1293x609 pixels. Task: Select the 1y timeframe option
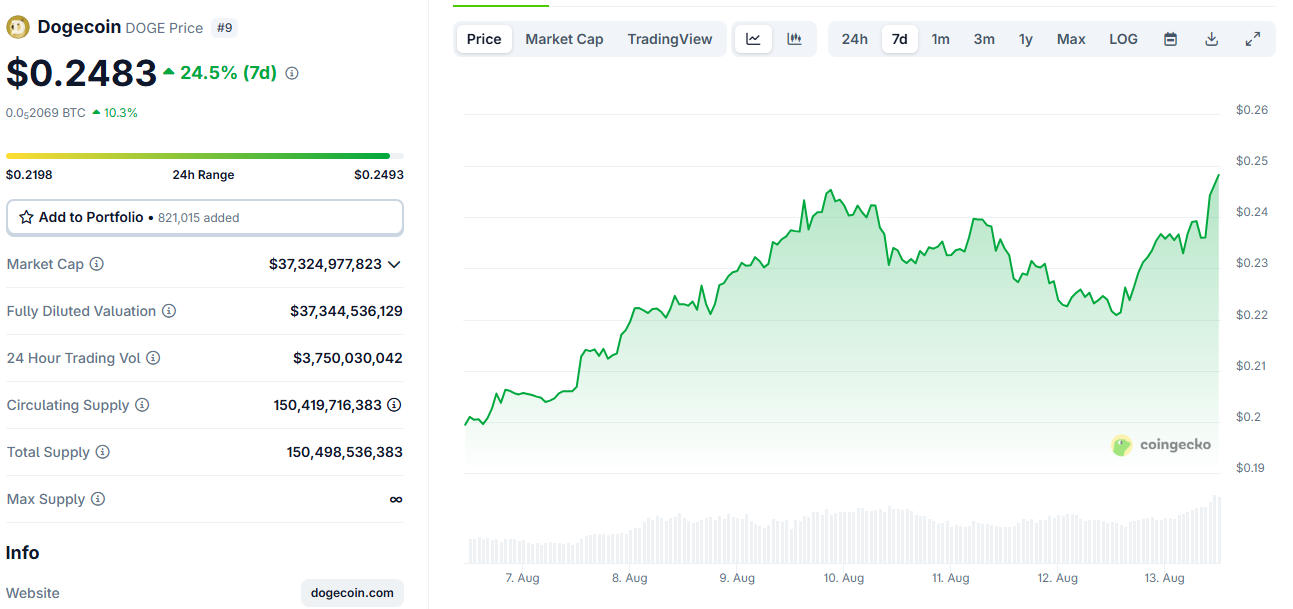(1025, 38)
